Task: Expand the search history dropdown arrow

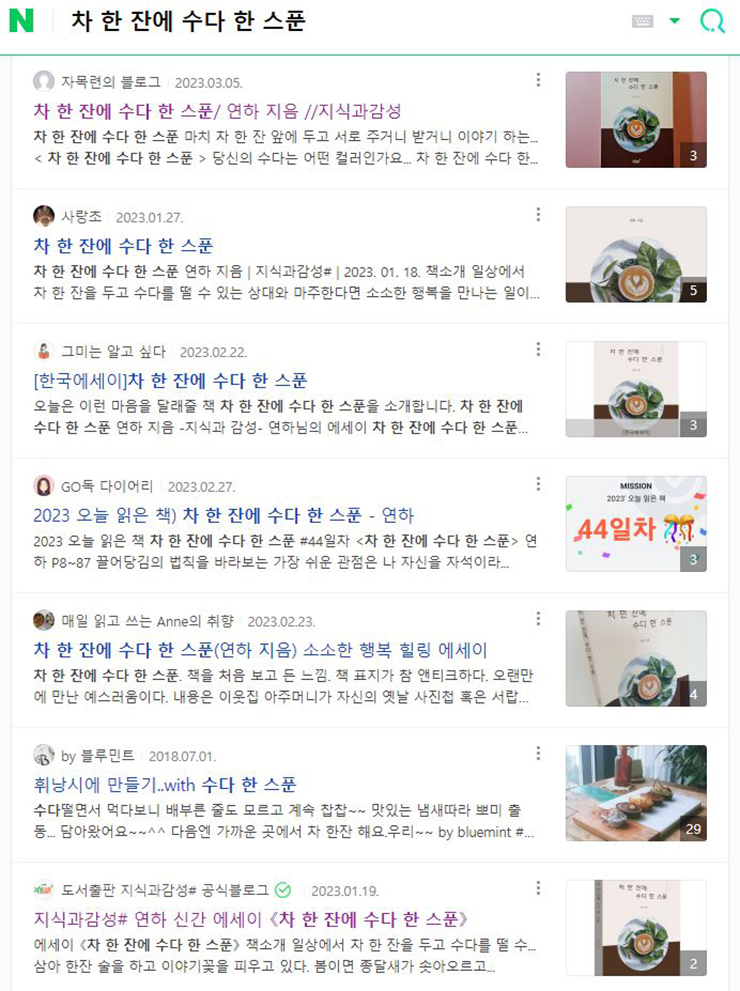Action: tap(674, 21)
